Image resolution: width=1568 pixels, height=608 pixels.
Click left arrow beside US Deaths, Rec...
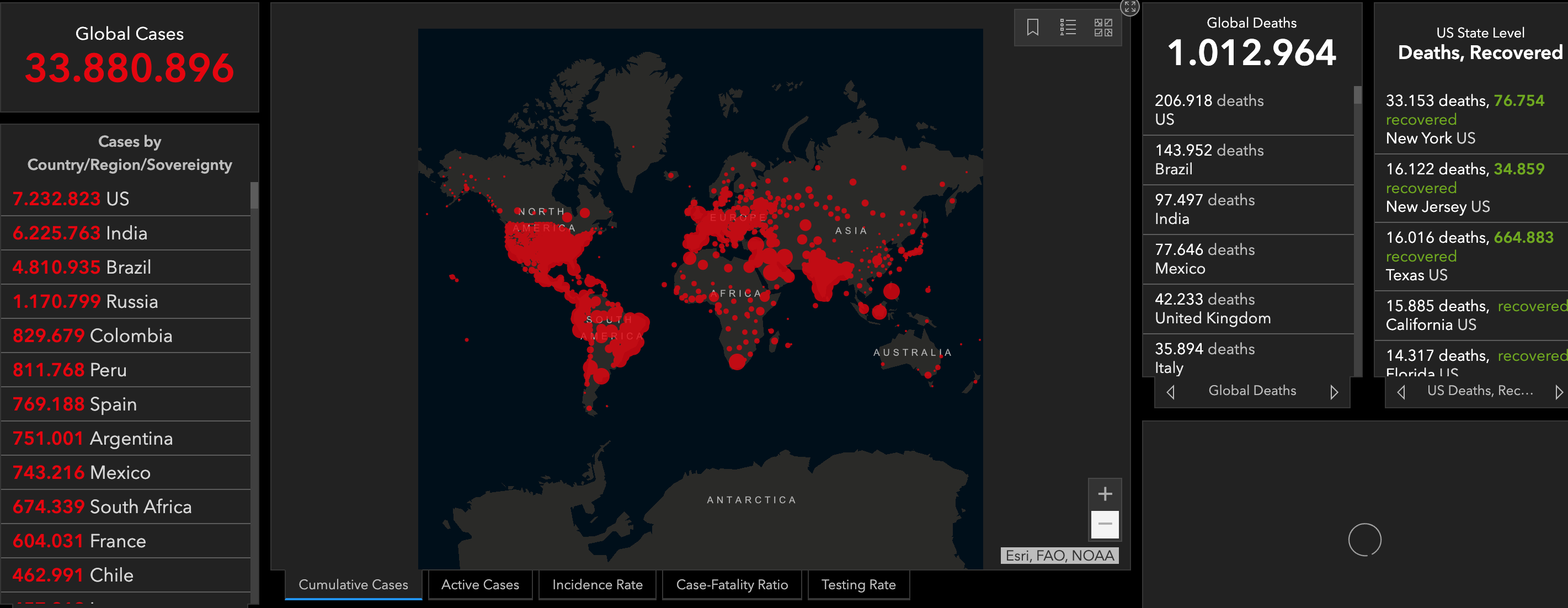click(x=1401, y=392)
